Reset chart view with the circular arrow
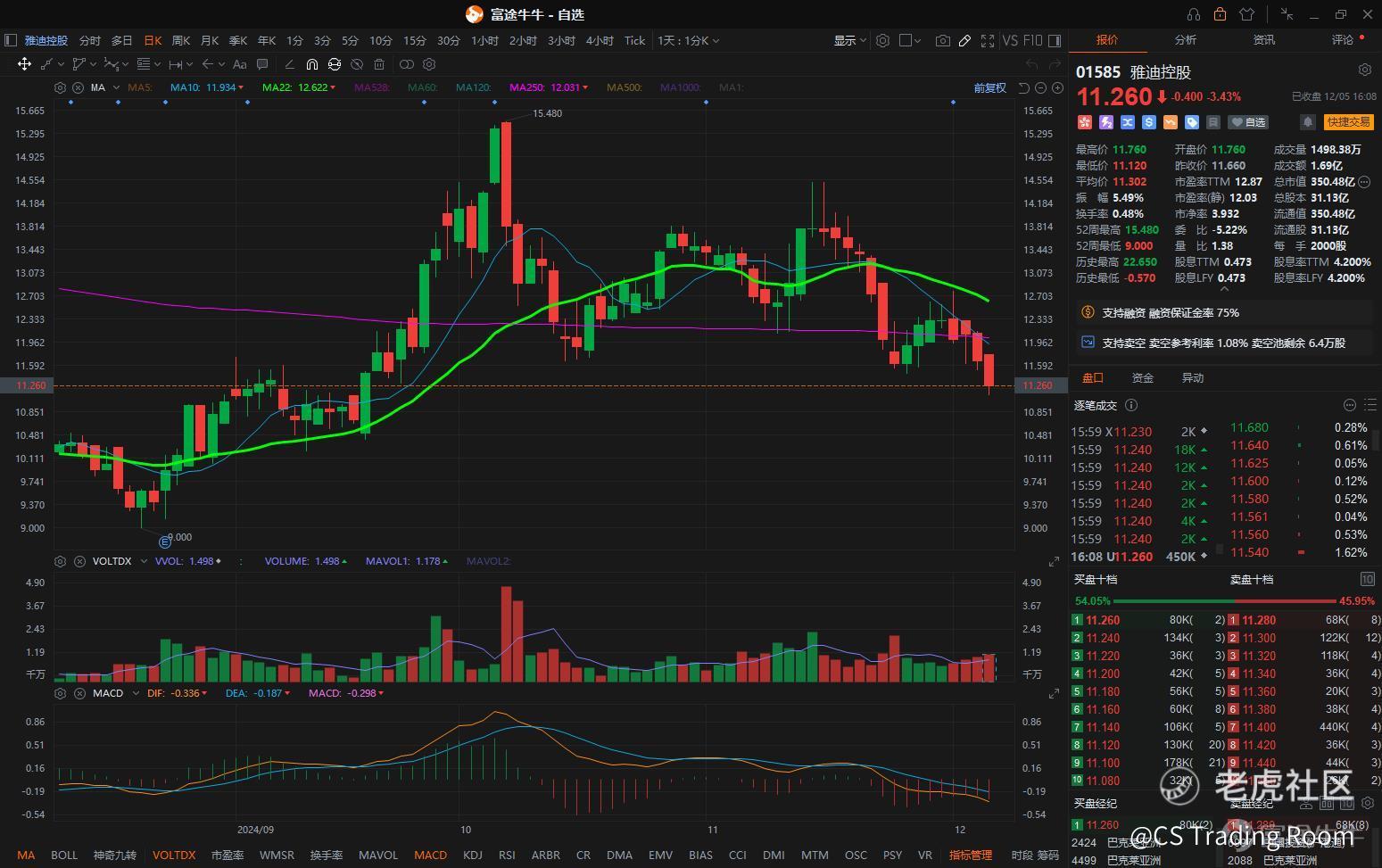The image size is (1382, 868). tap(1023, 87)
